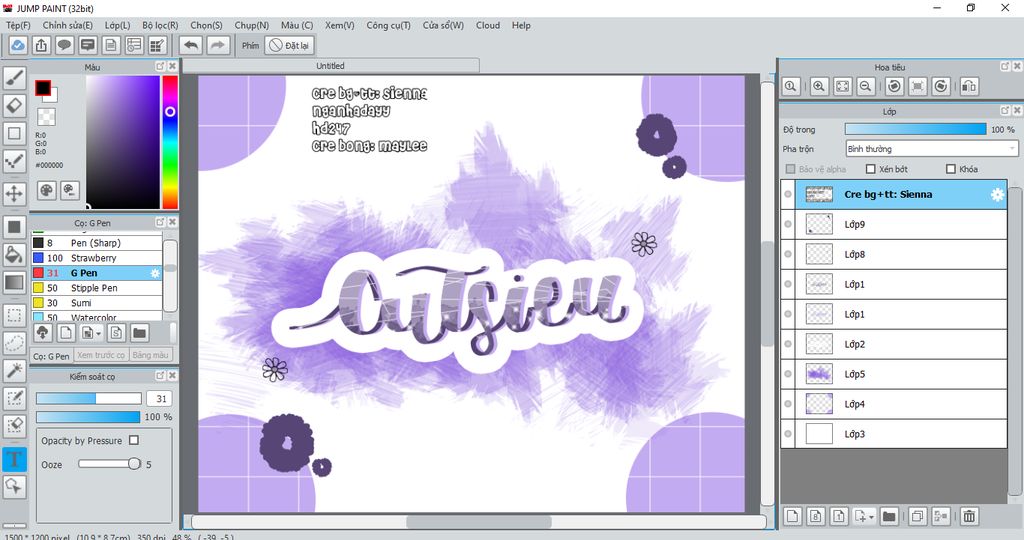Adjust the Độ trong layer opacity bar
This screenshot has height=540, width=1024.
click(916, 129)
